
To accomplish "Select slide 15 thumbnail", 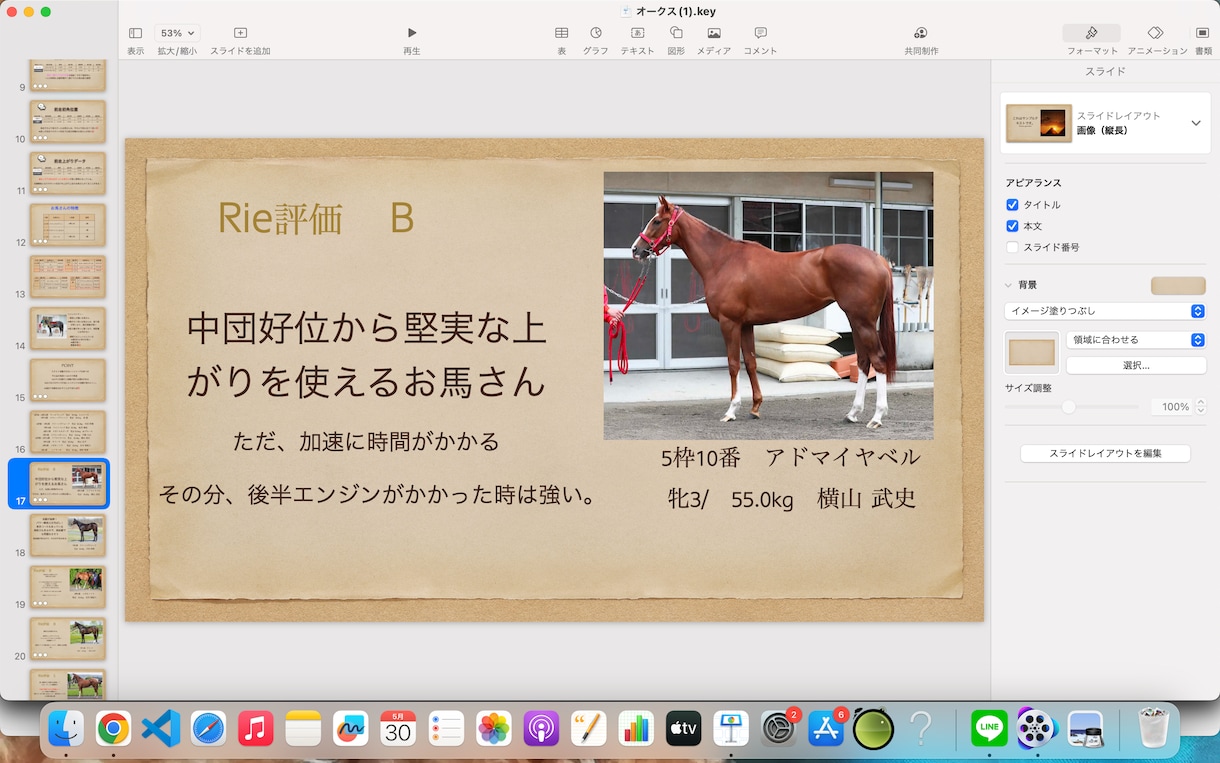I will tap(68, 380).
